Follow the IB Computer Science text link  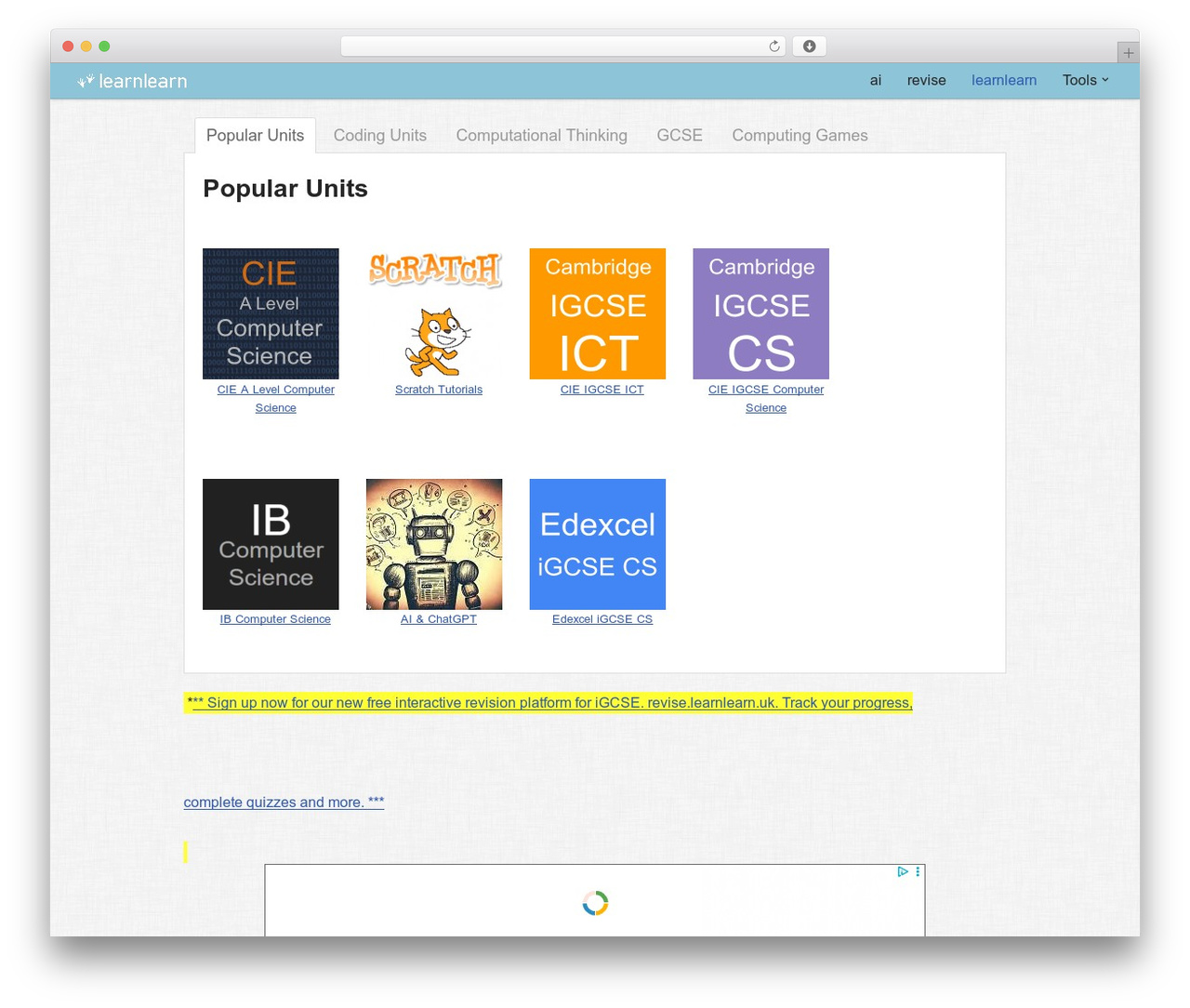coord(275,619)
